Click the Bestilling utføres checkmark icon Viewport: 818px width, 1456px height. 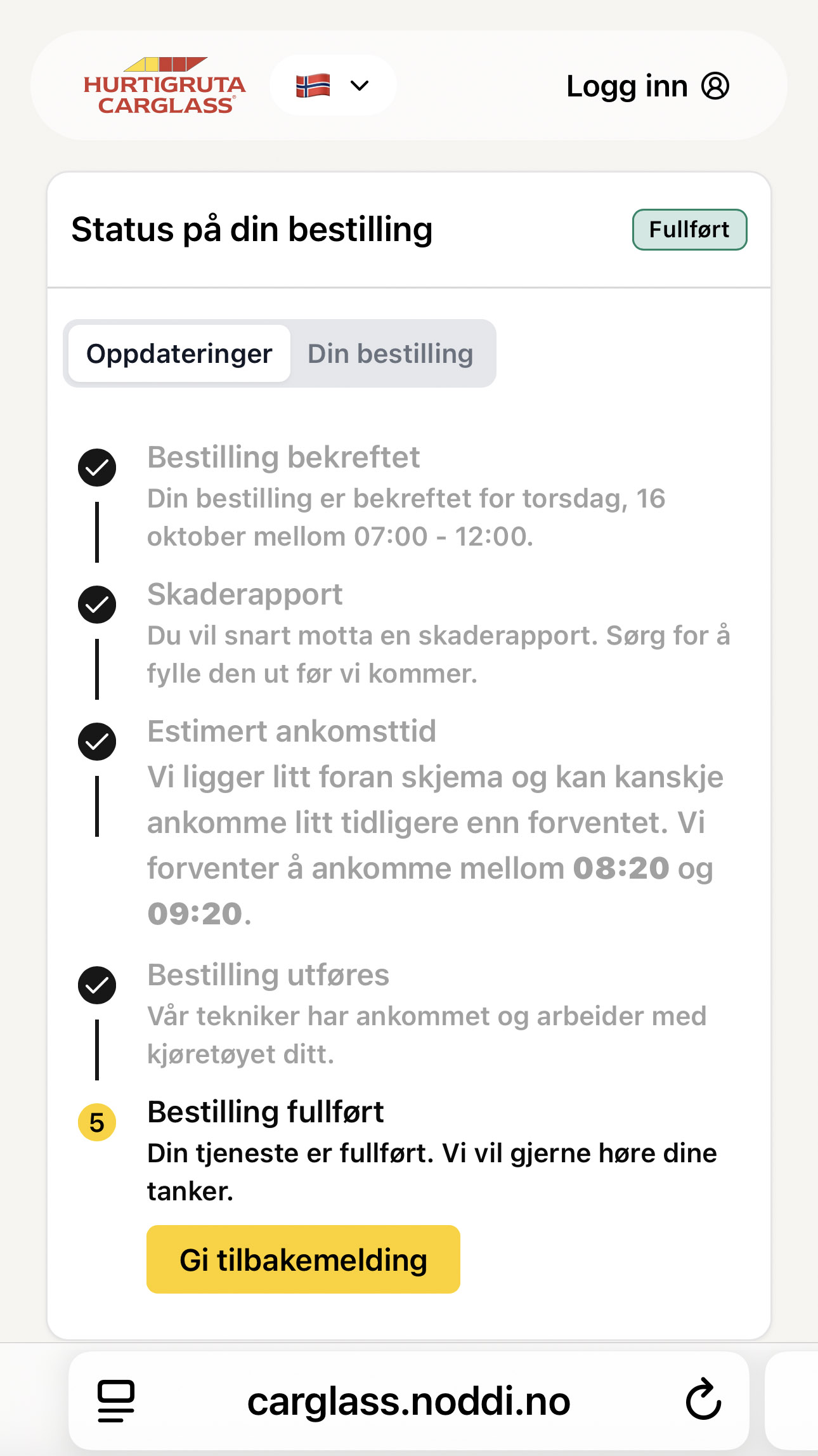[97, 985]
